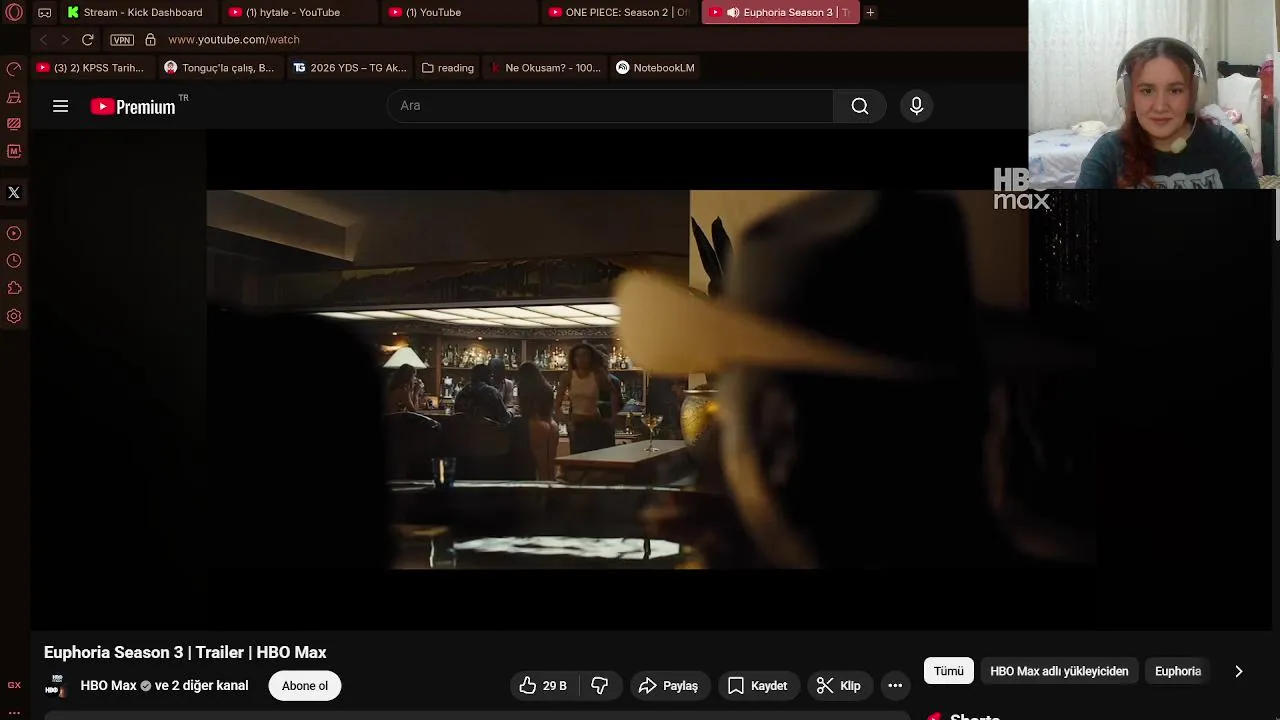The image size is (1280, 720).
Task: Click the Ara search input field
Action: [610, 105]
